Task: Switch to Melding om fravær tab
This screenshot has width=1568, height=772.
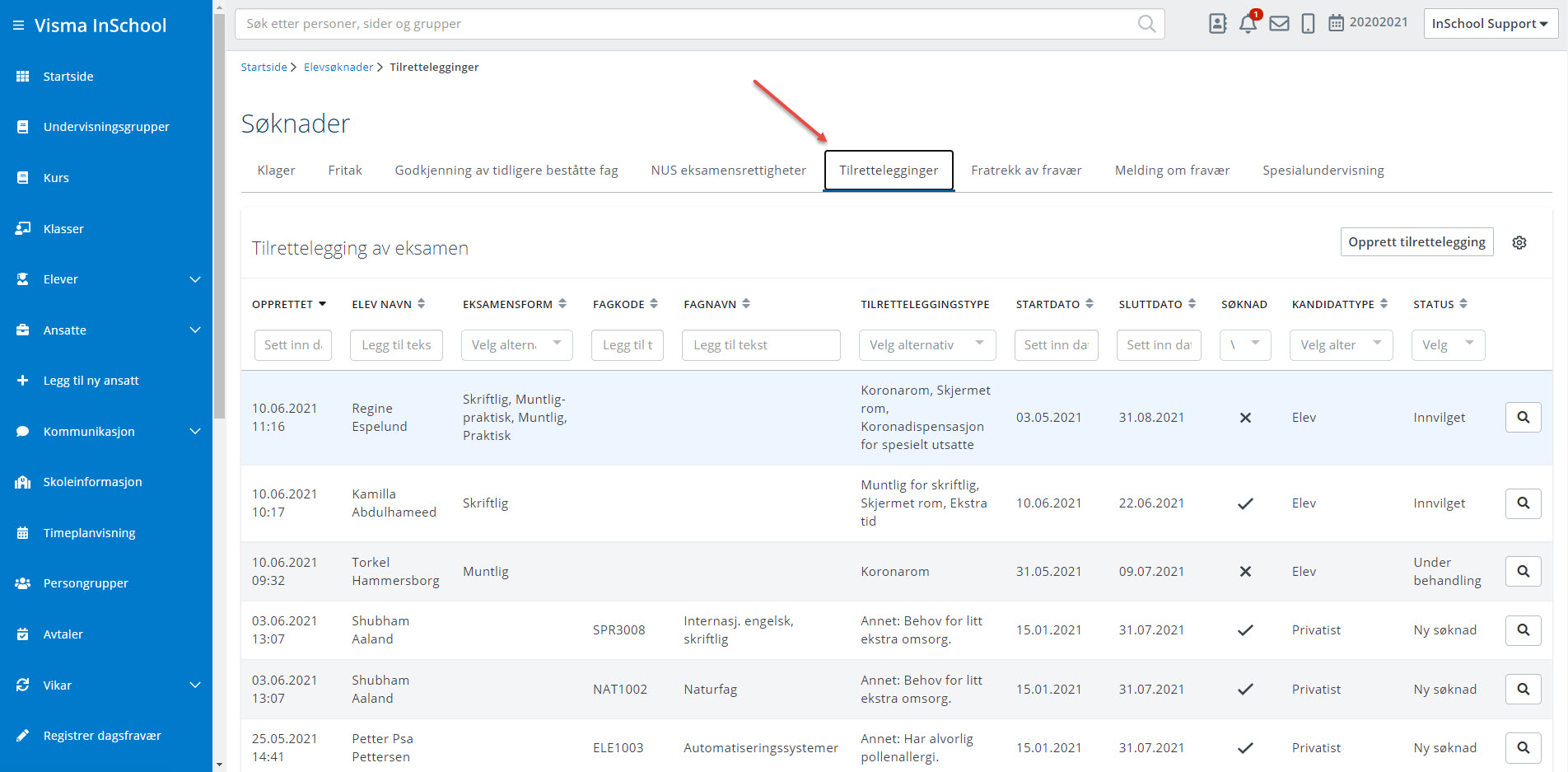Action: [x=1172, y=171]
